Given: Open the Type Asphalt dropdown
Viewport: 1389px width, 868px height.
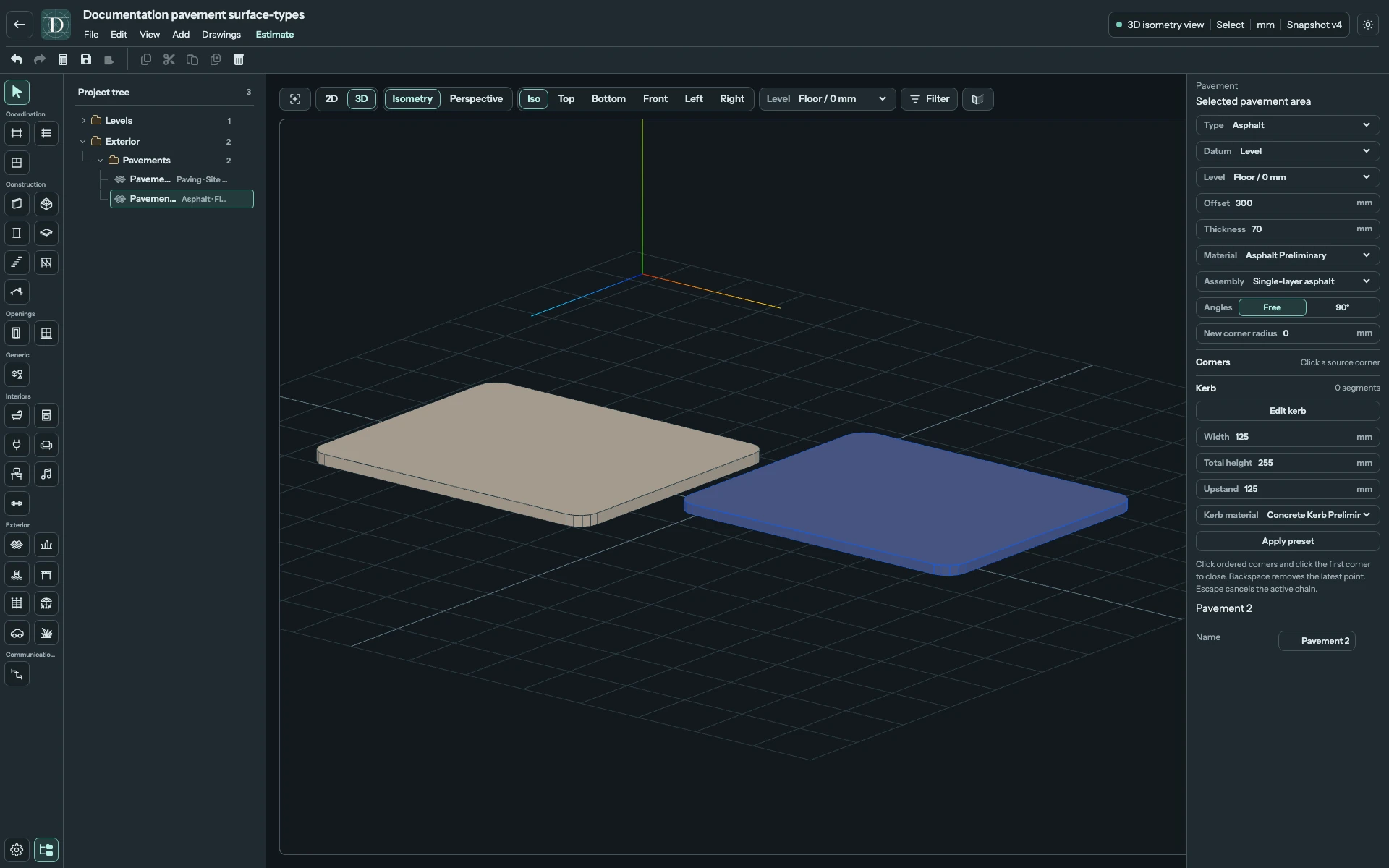Looking at the screenshot, I should (1288, 125).
